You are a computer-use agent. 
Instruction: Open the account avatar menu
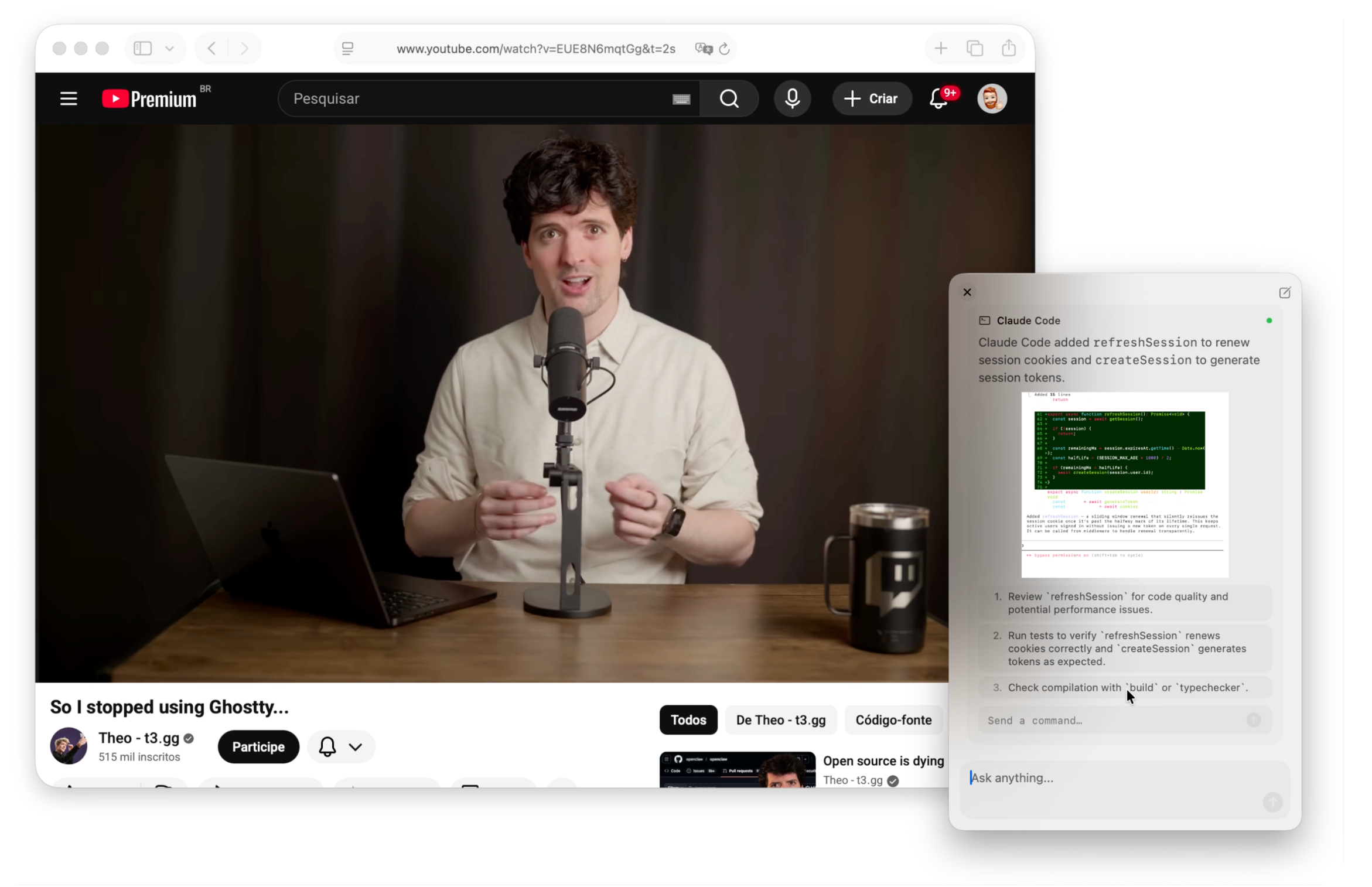coord(992,98)
